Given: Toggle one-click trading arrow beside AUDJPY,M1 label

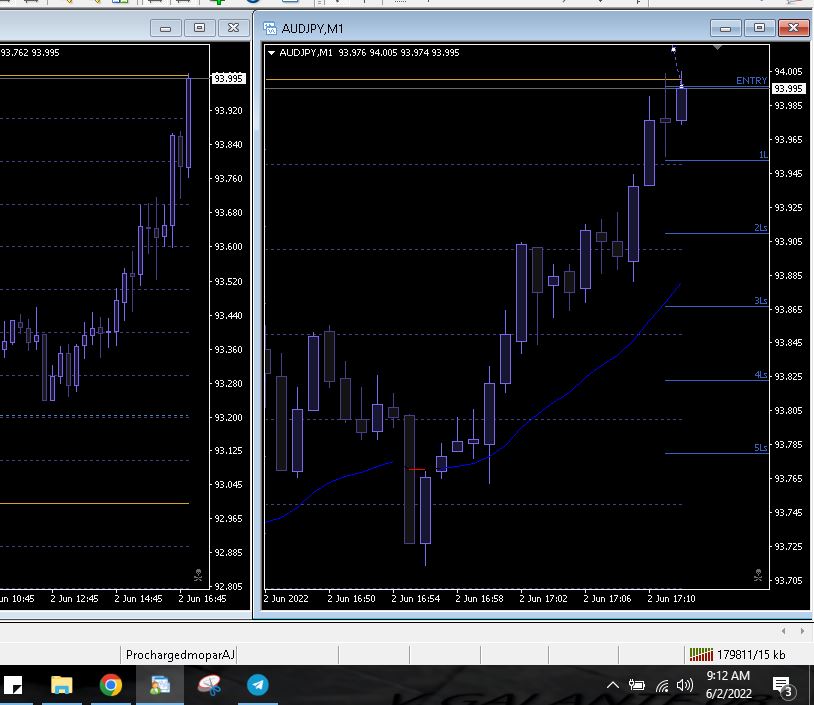Looking at the screenshot, I should [x=271, y=52].
